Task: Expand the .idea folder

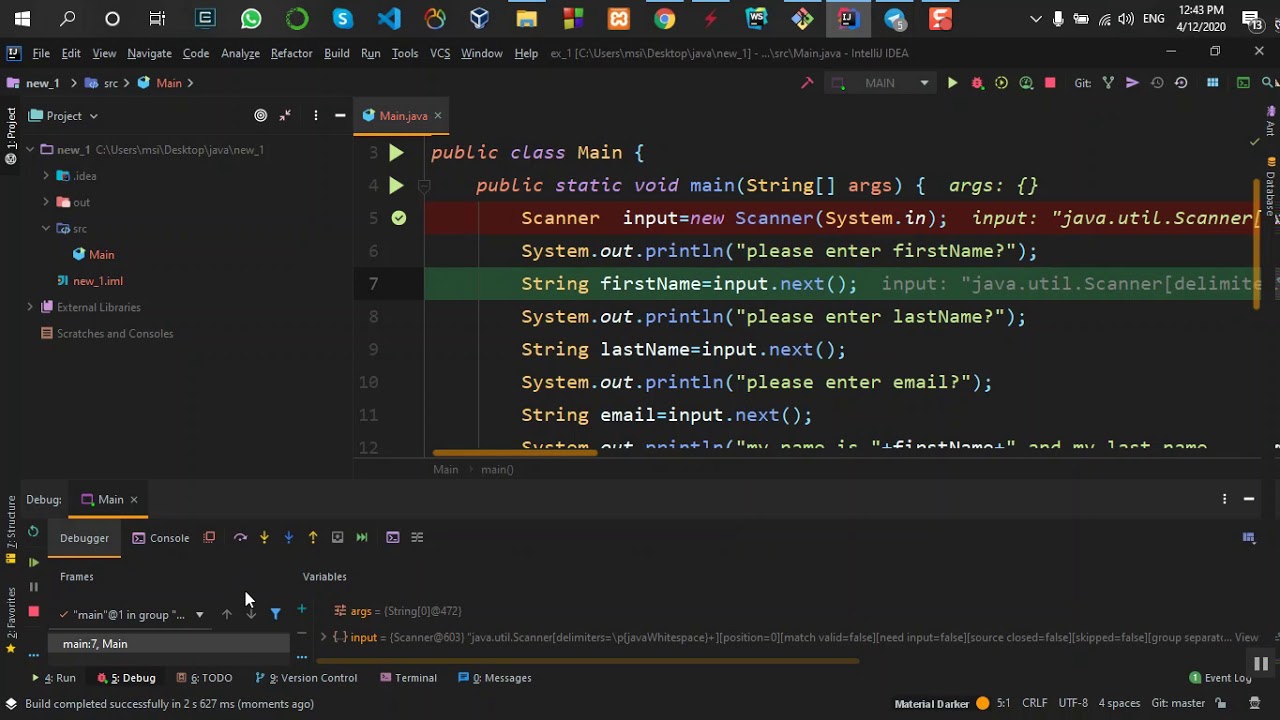Action: click(x=46, y=176)
